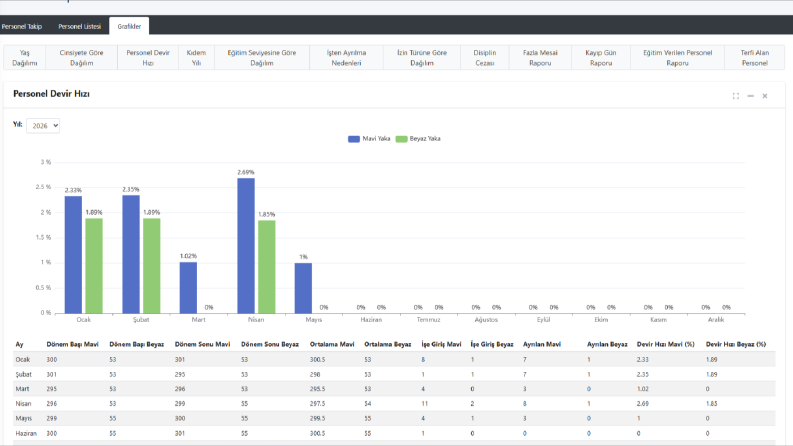Viewport: 793px width, 446px height.
Task: Switch to the Personel Listesi tab
Action: 79,26
